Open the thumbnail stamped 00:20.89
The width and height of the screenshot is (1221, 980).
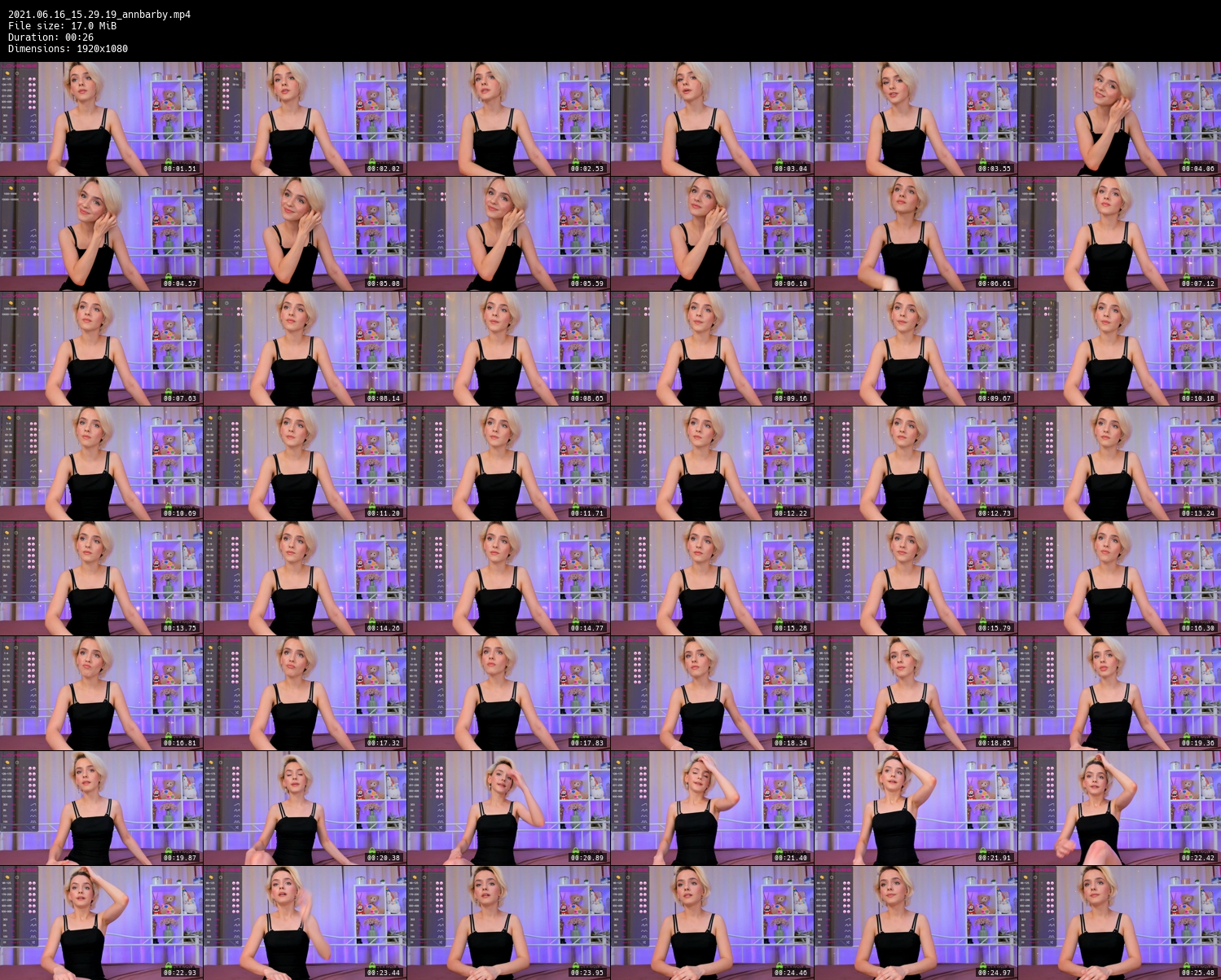click(508, 808)
